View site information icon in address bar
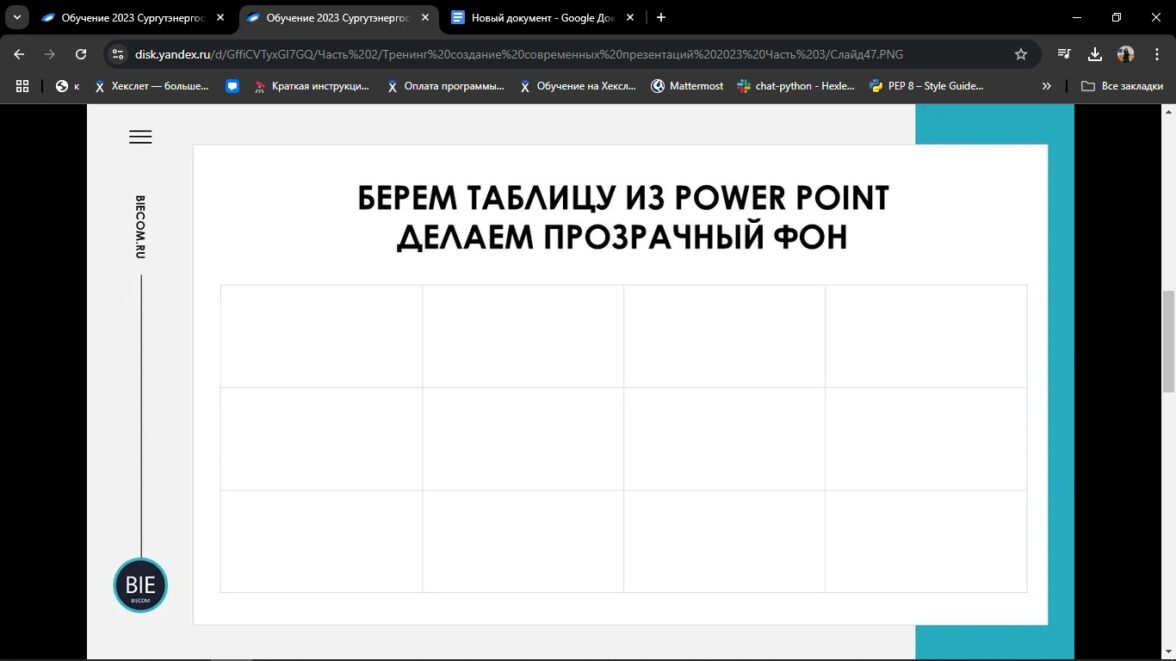 pos(118,54)
